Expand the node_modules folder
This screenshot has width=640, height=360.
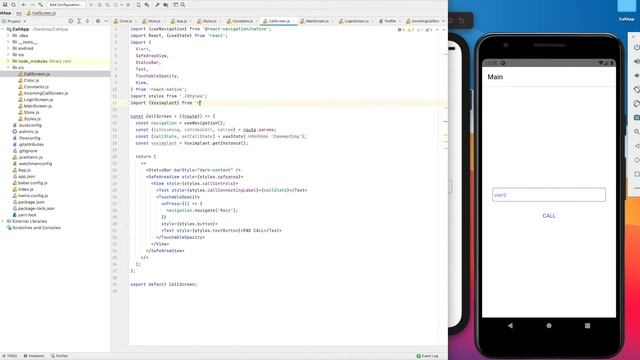pyautogui.click(x=8, y=61)
